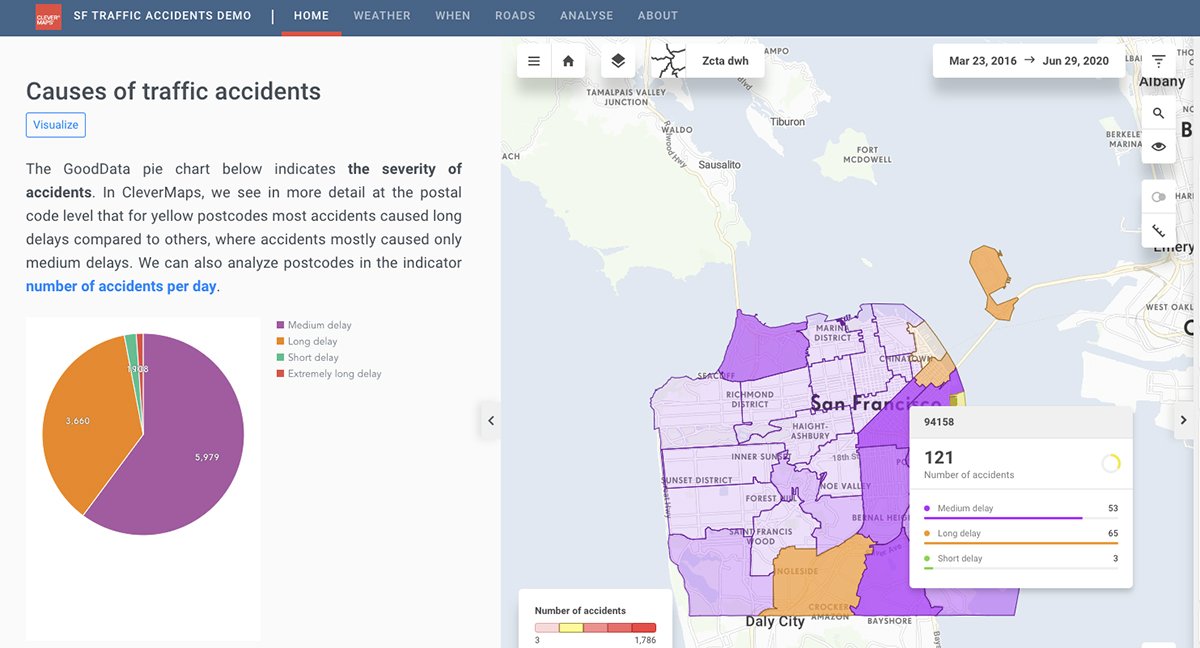
Task: Toggle the eye visibility icon on the map
Action: (x=1158, y=146)
